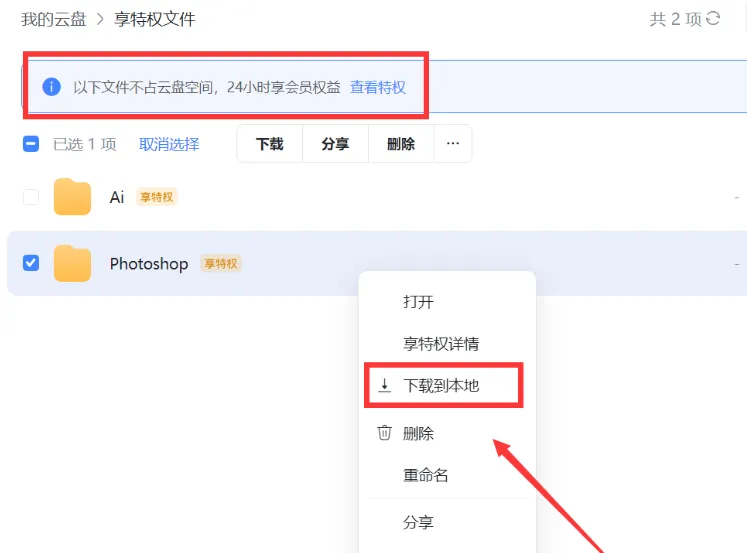Viewport: 747px width, 553px height.
Task: Click the trash icon in context menu
Action: coord(384,433)
